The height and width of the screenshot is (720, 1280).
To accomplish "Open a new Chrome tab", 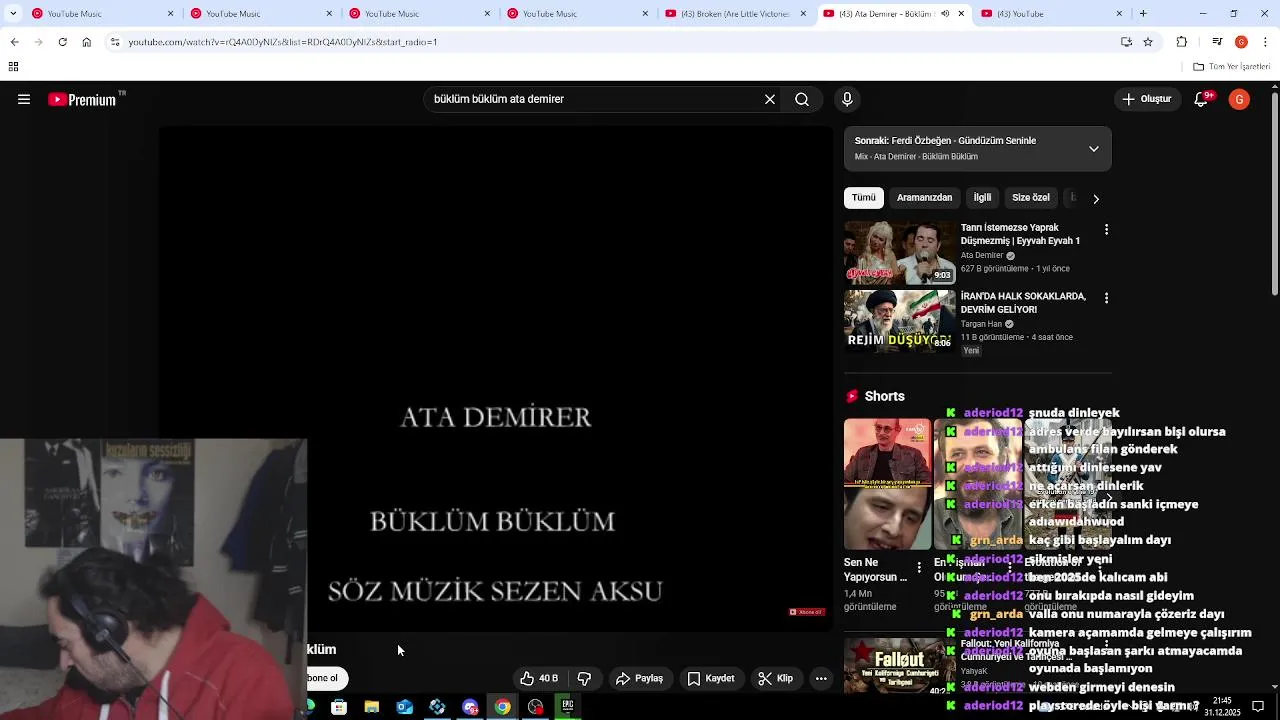I will coord(1143,14).
